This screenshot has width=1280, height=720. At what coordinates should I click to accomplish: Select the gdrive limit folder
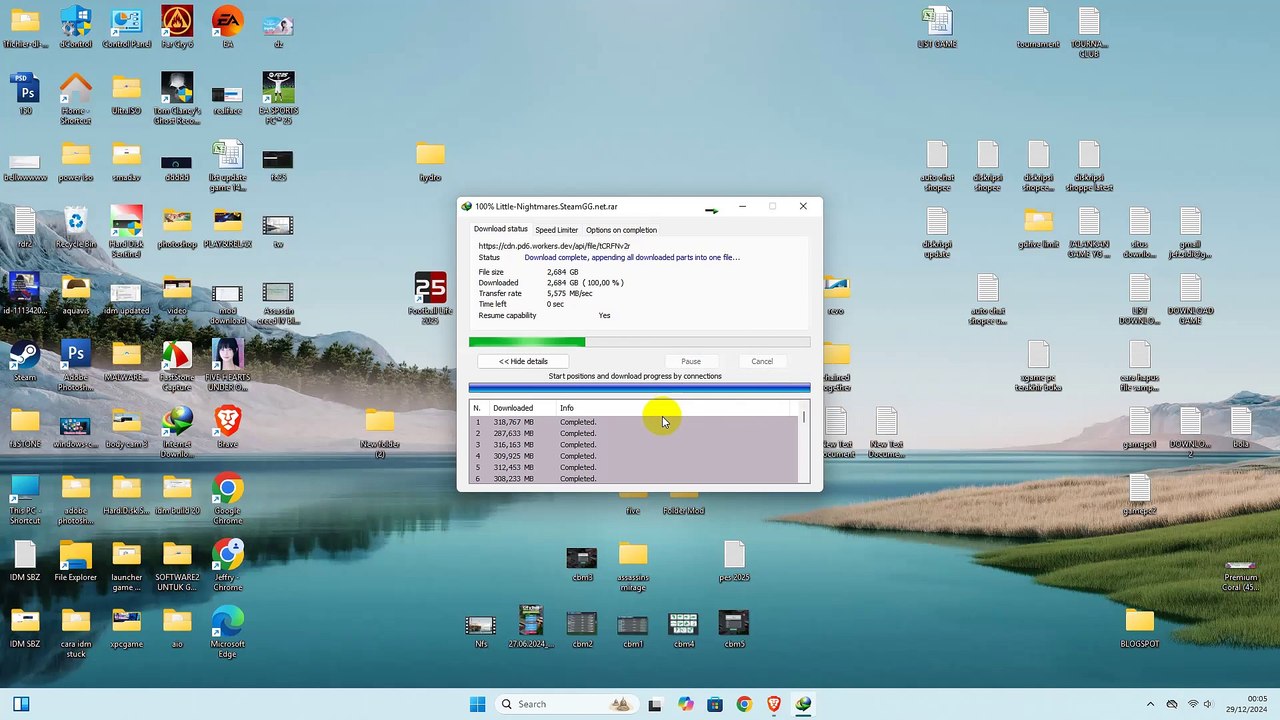pyautogui.click(x=1038, y=228)
